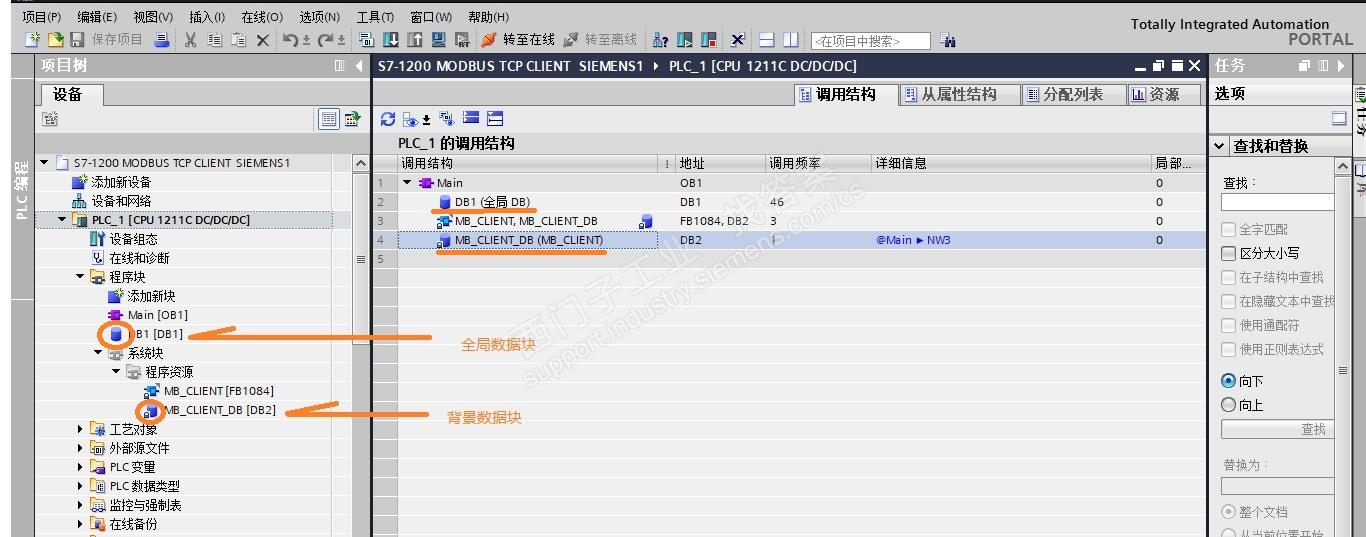1366x537 pixels.
Task: Open the 编辑(E) menu
Action: pyautogui.click(x=97, y=17)
